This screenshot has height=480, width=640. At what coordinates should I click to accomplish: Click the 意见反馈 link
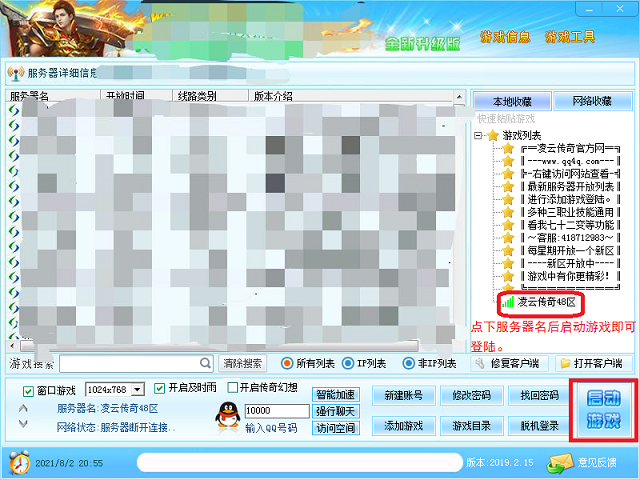(x=597, y=462)
